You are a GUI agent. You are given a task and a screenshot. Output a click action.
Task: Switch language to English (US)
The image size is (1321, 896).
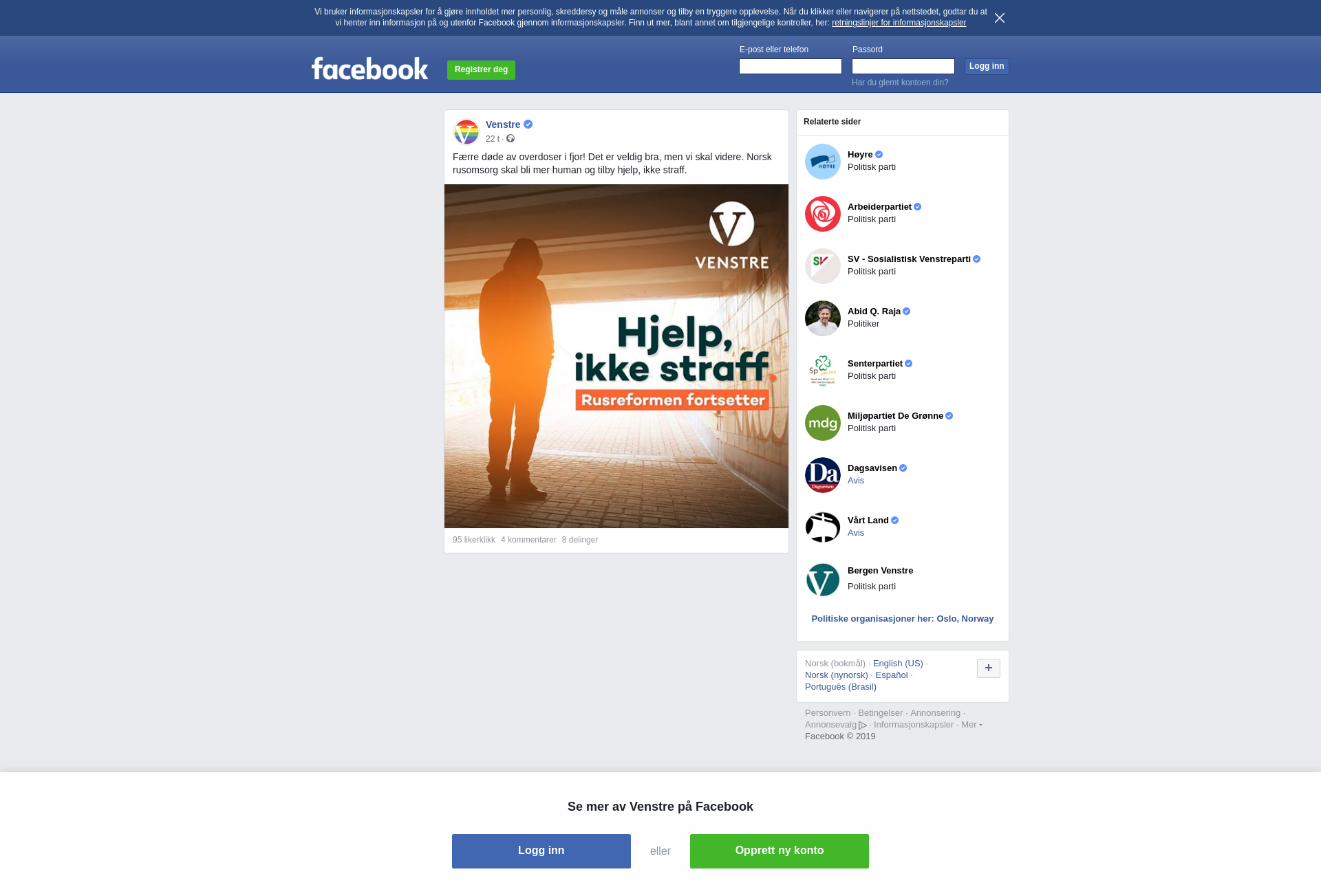pyautogui.click(x=898, y=664)
